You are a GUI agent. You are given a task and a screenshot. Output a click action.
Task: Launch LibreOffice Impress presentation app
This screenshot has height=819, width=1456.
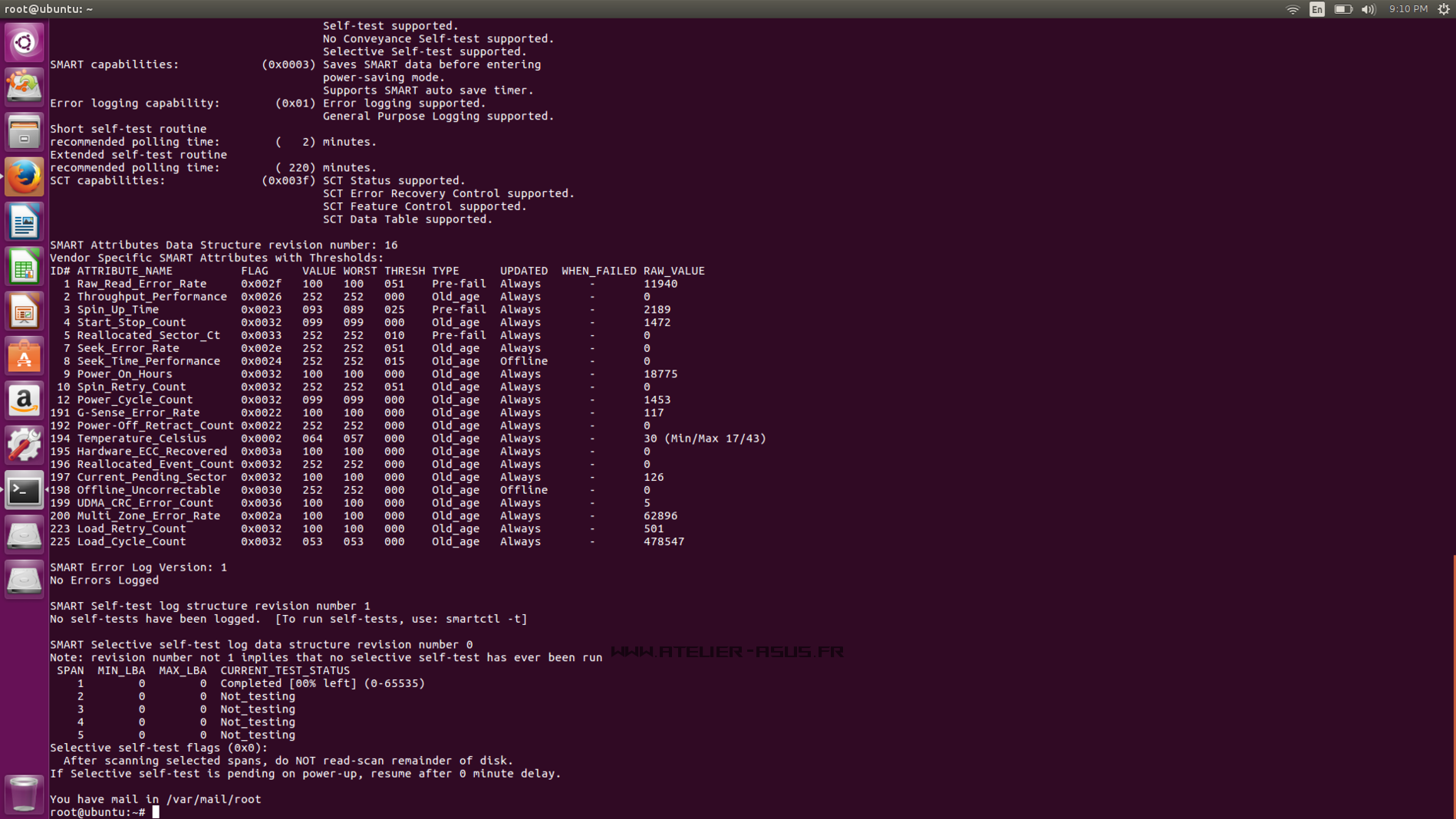(24, 311)
